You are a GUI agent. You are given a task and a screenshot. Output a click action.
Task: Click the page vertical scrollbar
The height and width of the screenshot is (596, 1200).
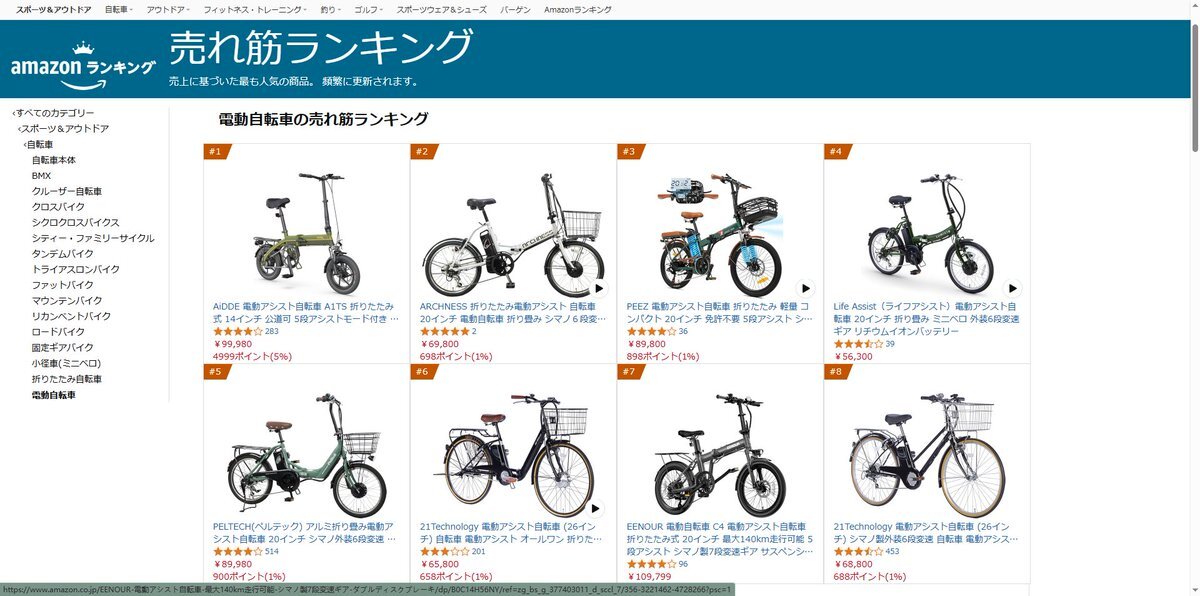pos(1195,300)
